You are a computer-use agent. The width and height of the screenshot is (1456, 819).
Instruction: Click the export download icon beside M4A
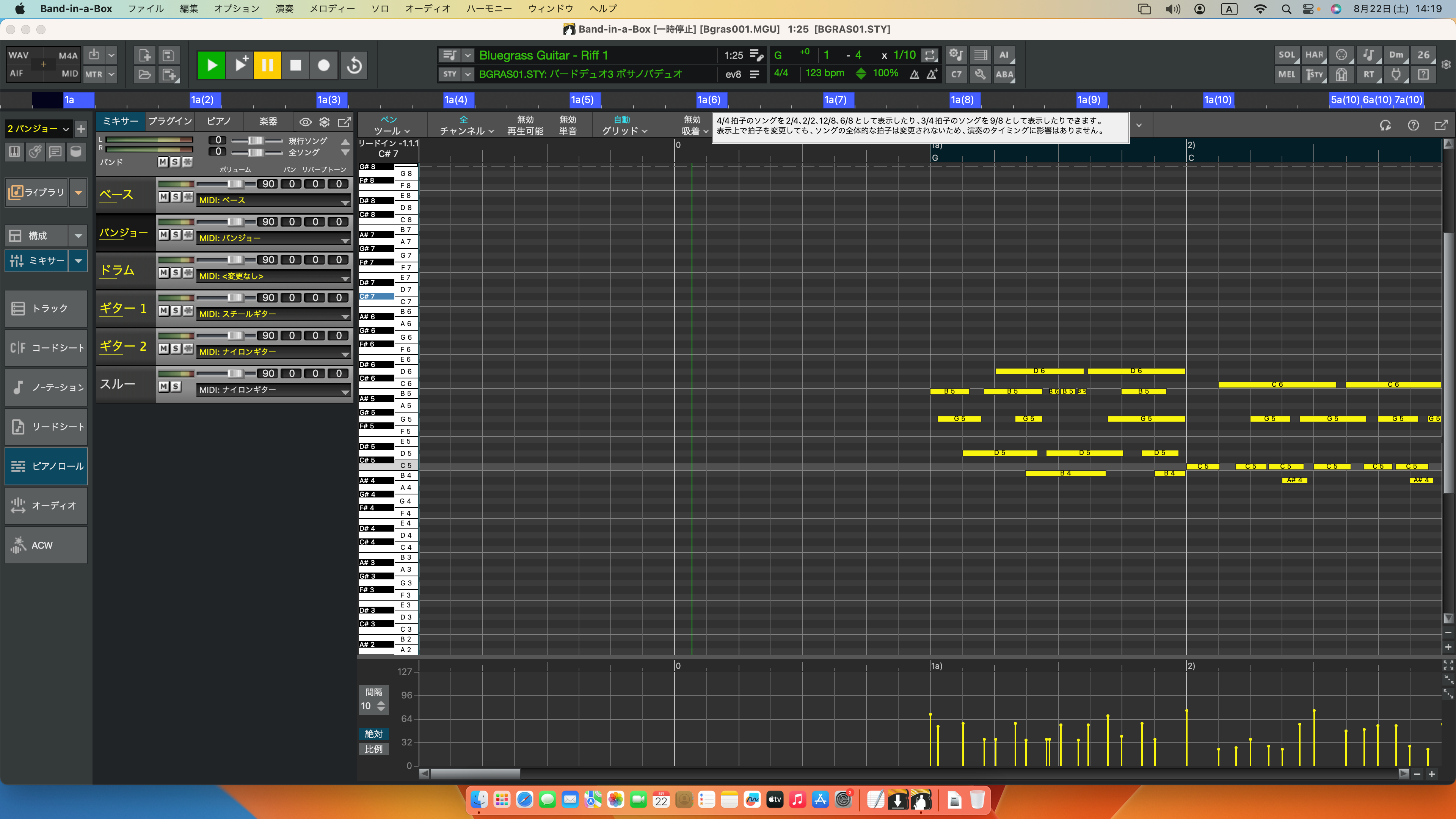[94, 55]
